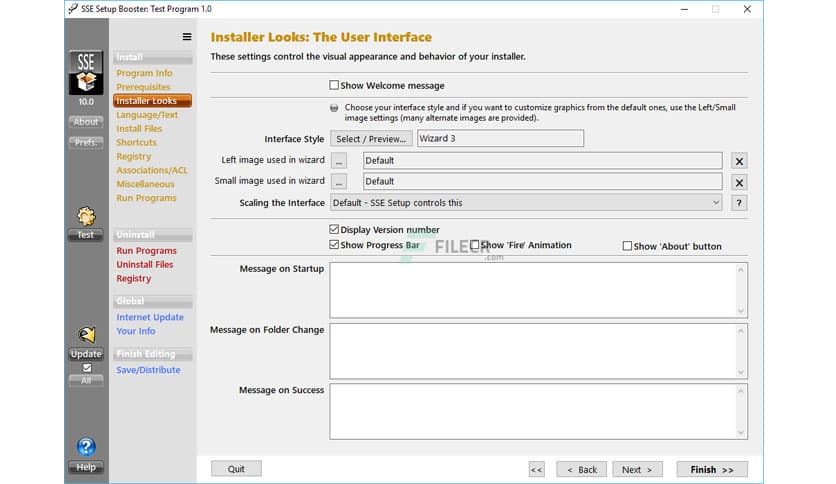836x484 pixels.
Task: Click the Test gear icon
Action: point(86,216)
